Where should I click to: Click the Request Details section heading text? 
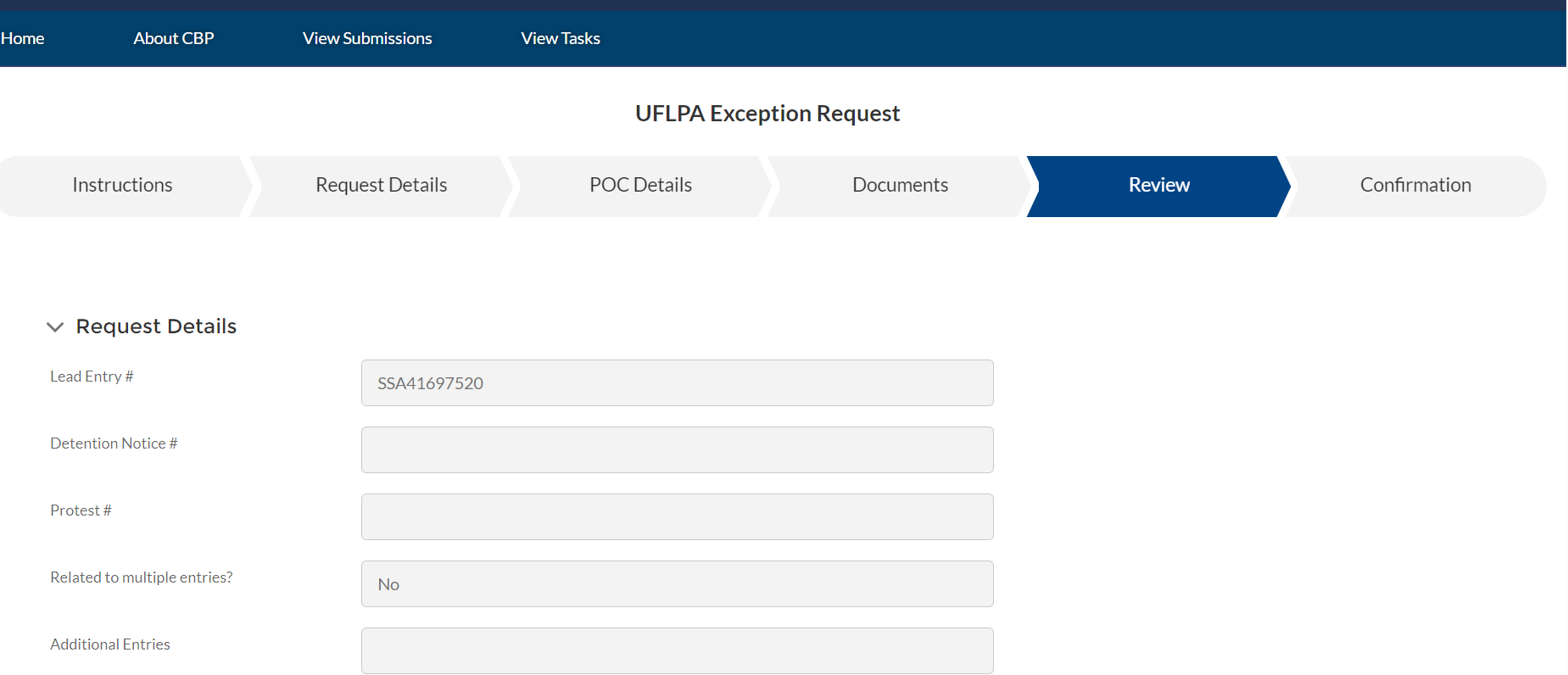point(156,326)
